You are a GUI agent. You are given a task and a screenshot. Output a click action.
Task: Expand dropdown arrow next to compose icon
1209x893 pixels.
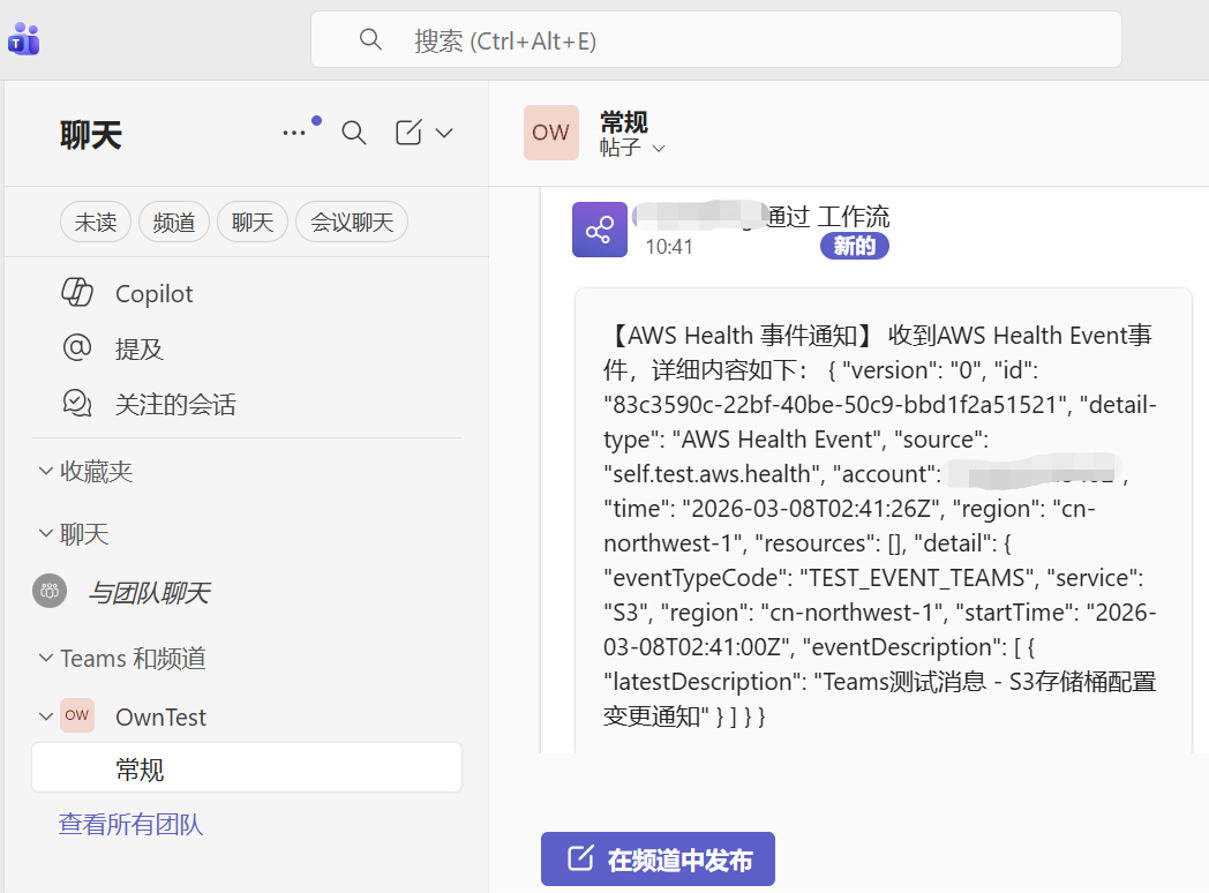[444, 133]
